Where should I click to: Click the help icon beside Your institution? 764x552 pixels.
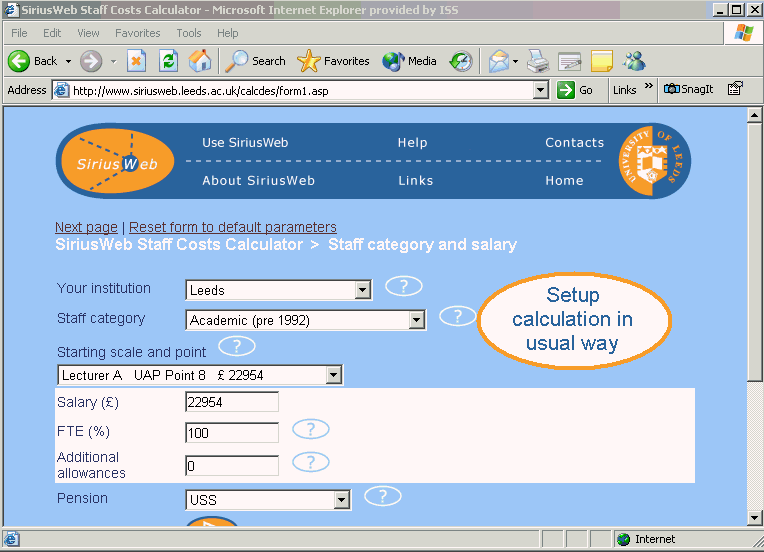click(x=404, y=287)
